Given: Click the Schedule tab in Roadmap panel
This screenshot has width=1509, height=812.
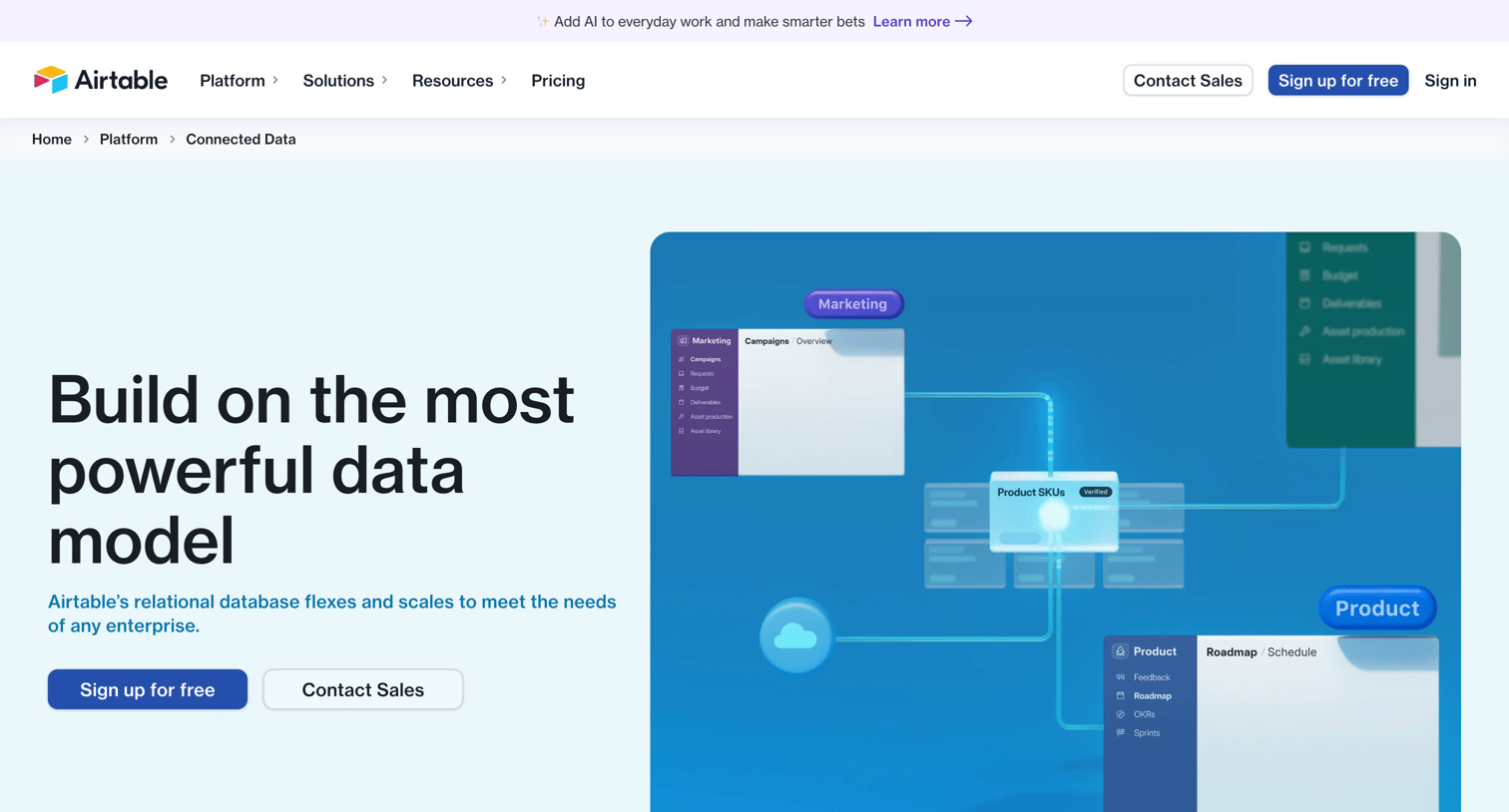Looking at the screenshot, I should (x=1291, y=652).
